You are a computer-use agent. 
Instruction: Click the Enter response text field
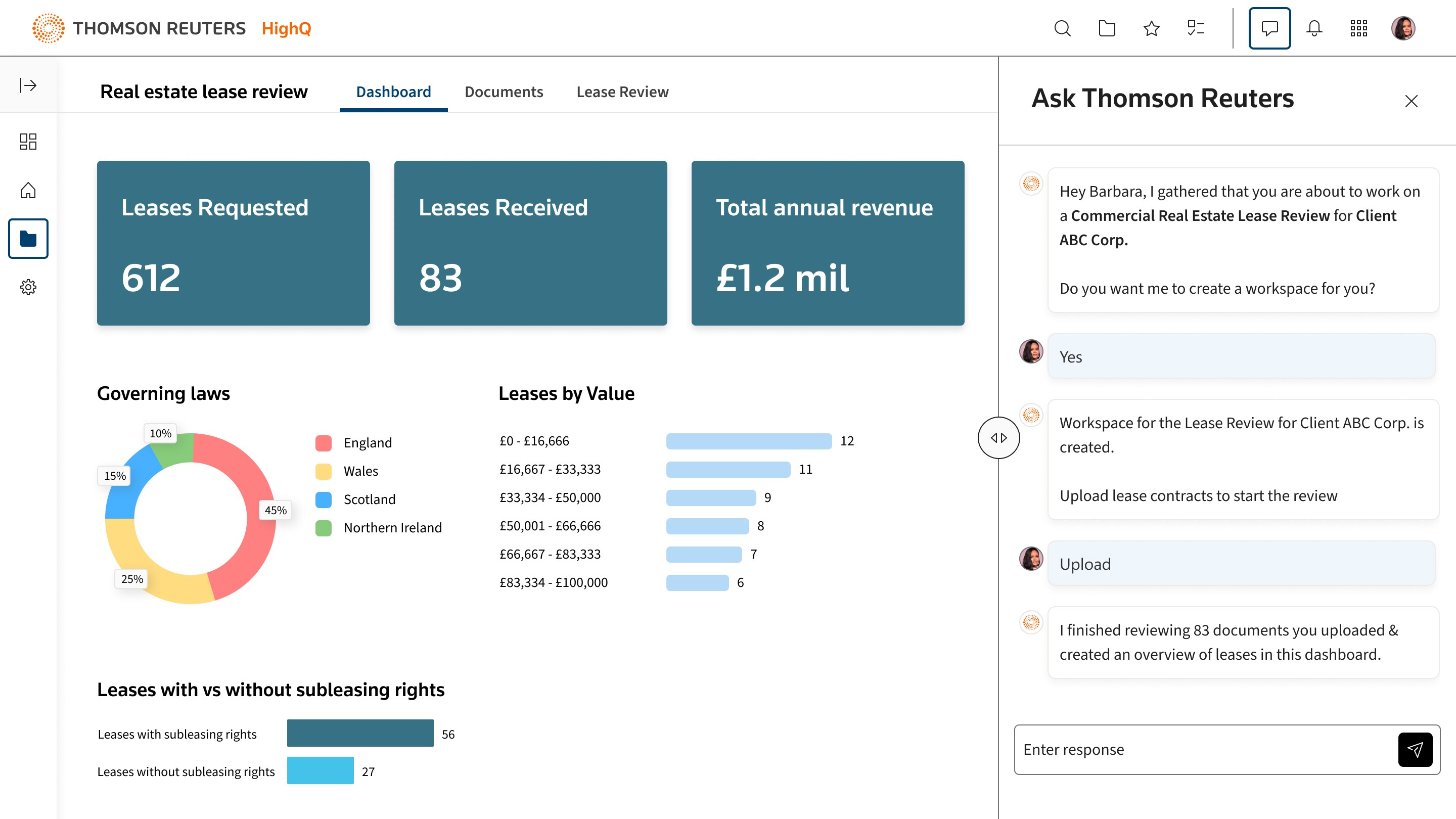1204,749
